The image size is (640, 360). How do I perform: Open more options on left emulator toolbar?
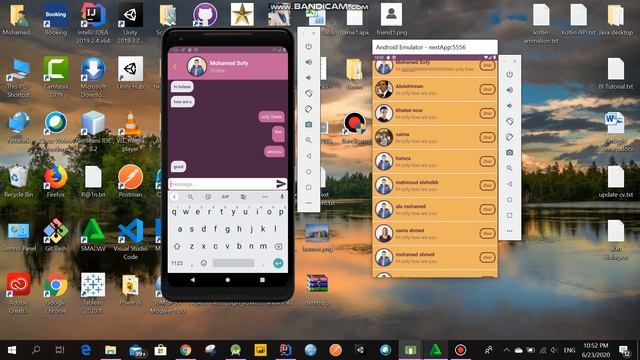309,203
